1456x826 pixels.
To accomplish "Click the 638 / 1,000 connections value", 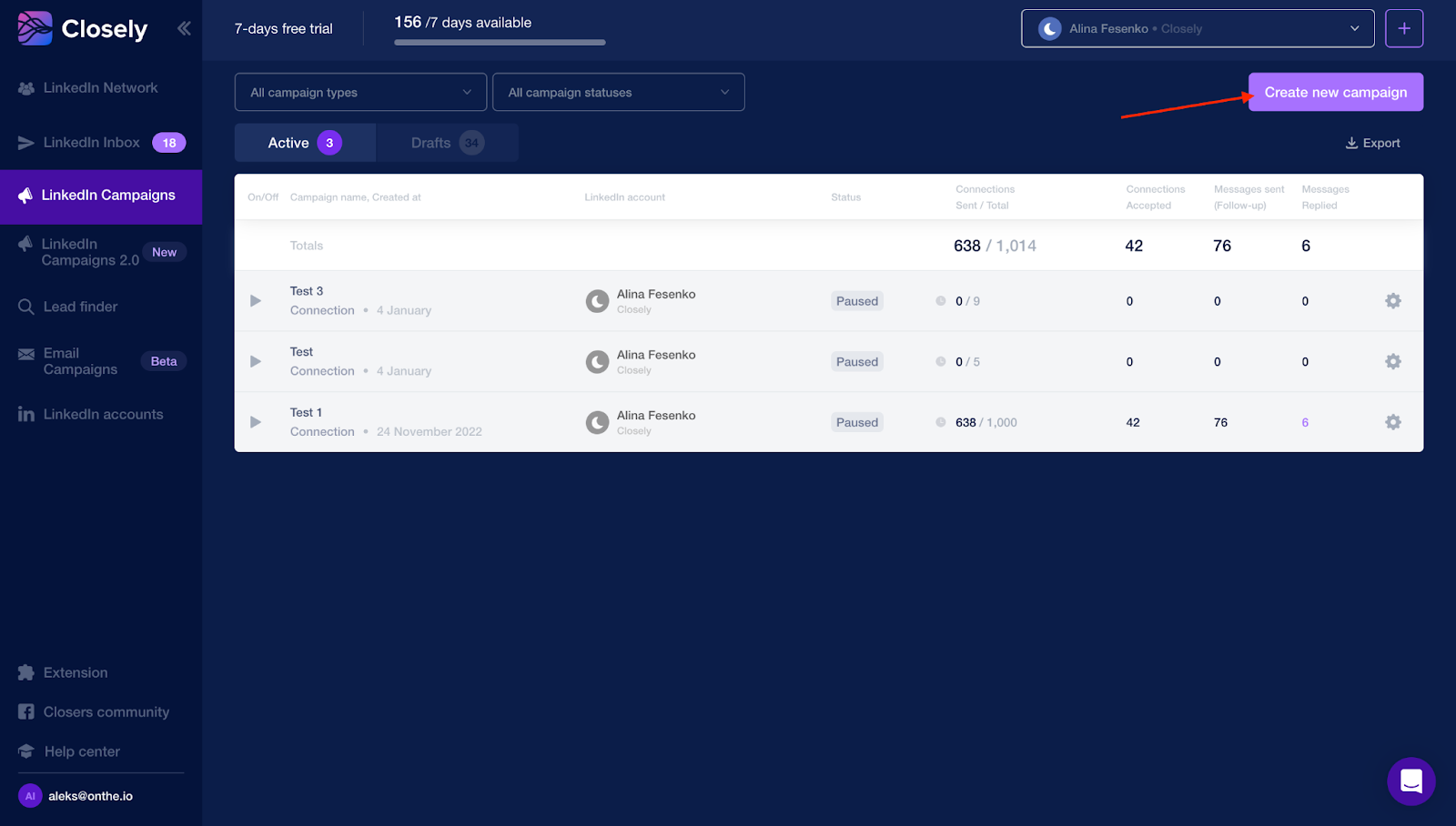I will 986,423.
